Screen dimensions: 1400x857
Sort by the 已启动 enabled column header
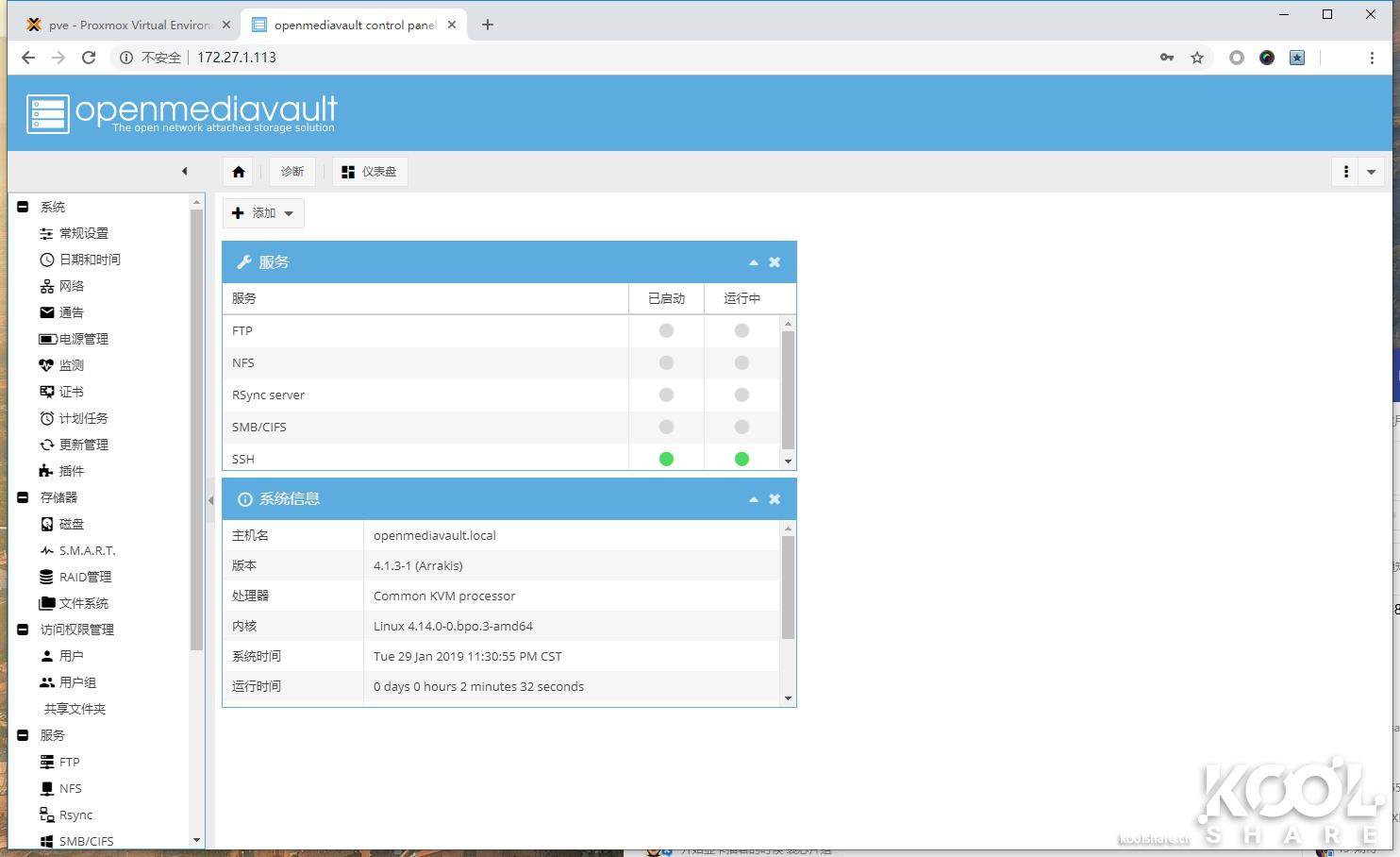coord(667,298)
